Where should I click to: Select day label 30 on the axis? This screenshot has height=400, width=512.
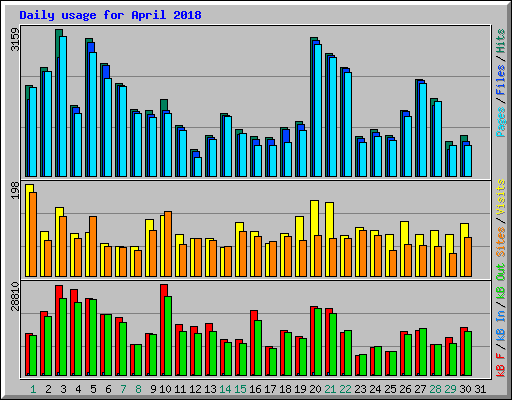pos(465,389)
